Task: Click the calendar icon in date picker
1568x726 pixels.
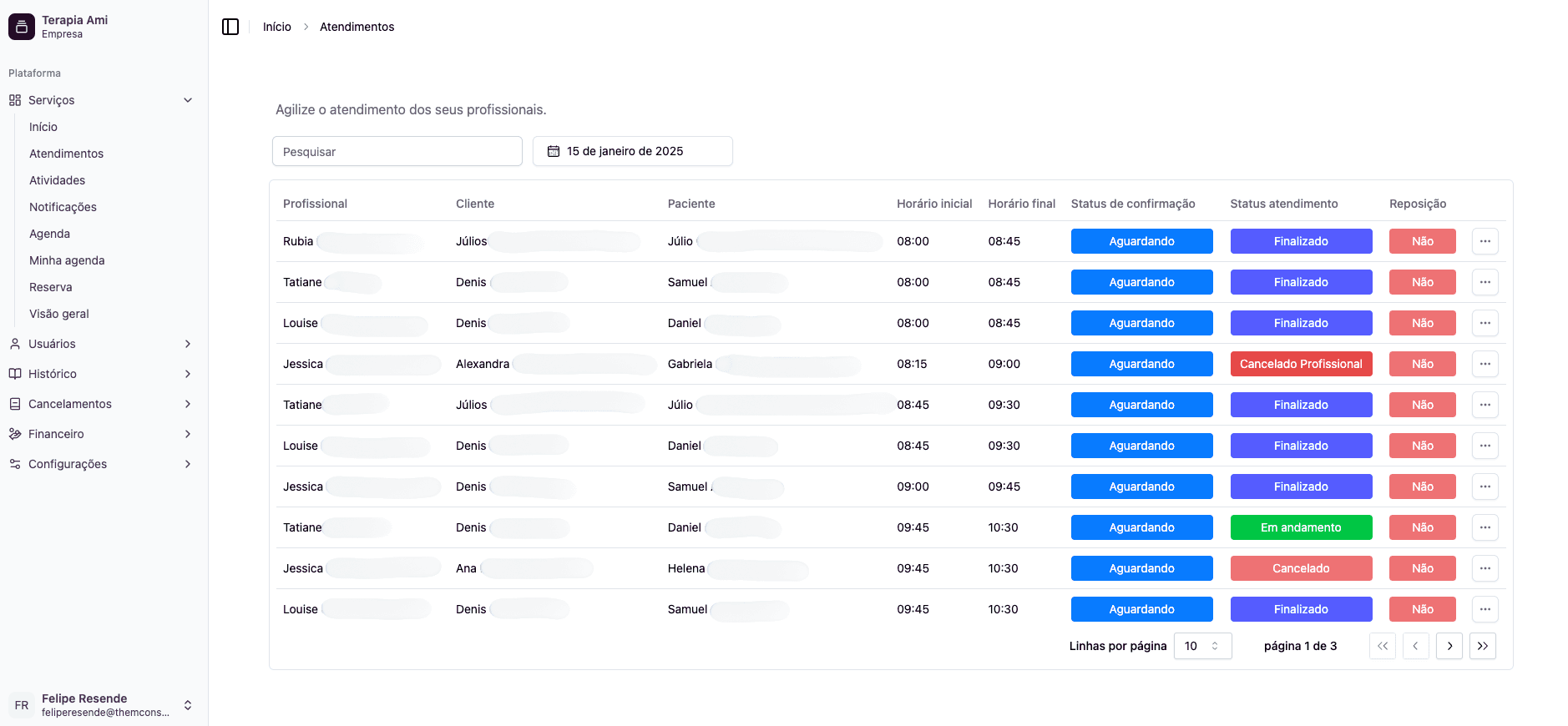Action: (553, 151)
